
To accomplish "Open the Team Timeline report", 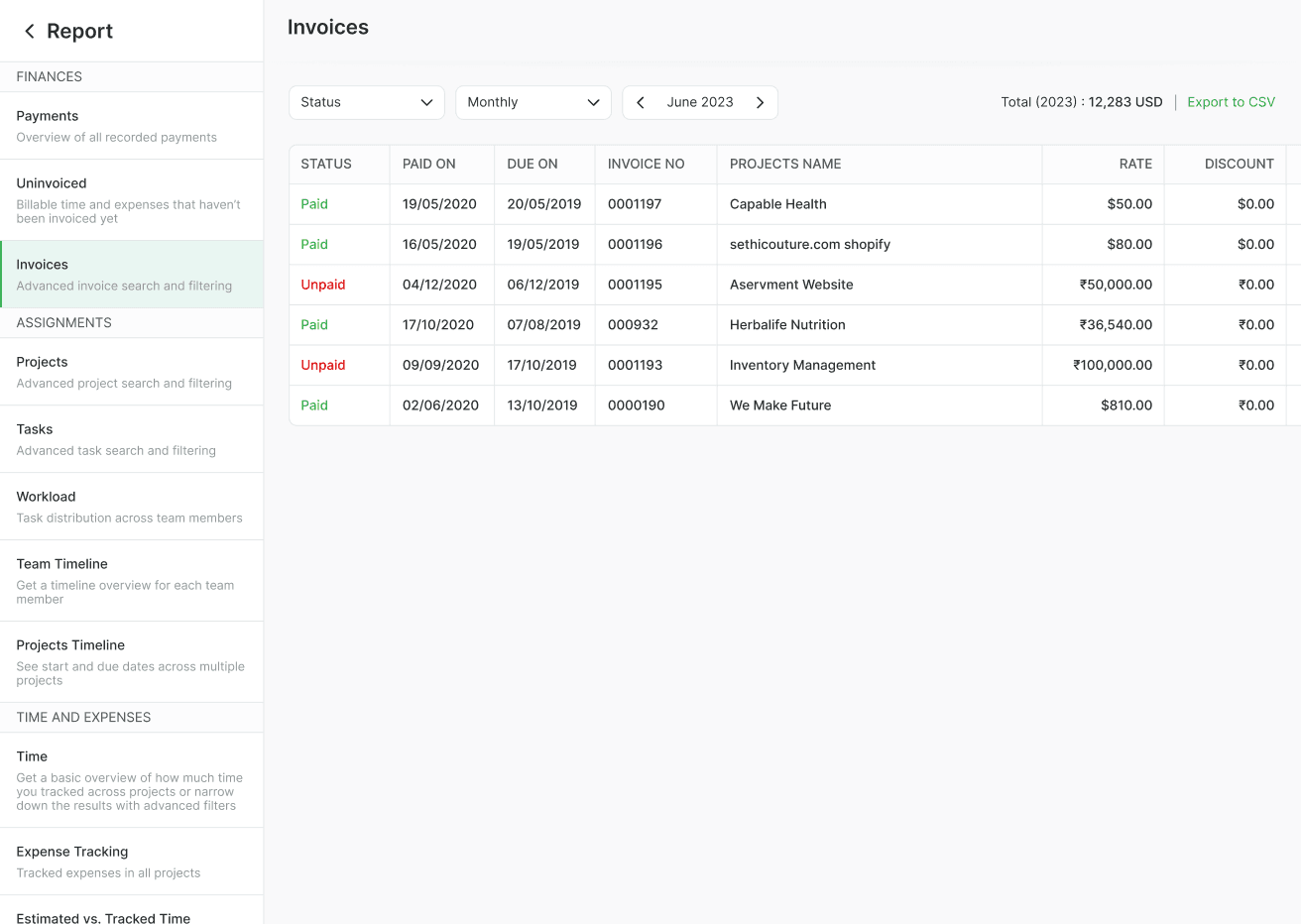I will tap(61, 564).
